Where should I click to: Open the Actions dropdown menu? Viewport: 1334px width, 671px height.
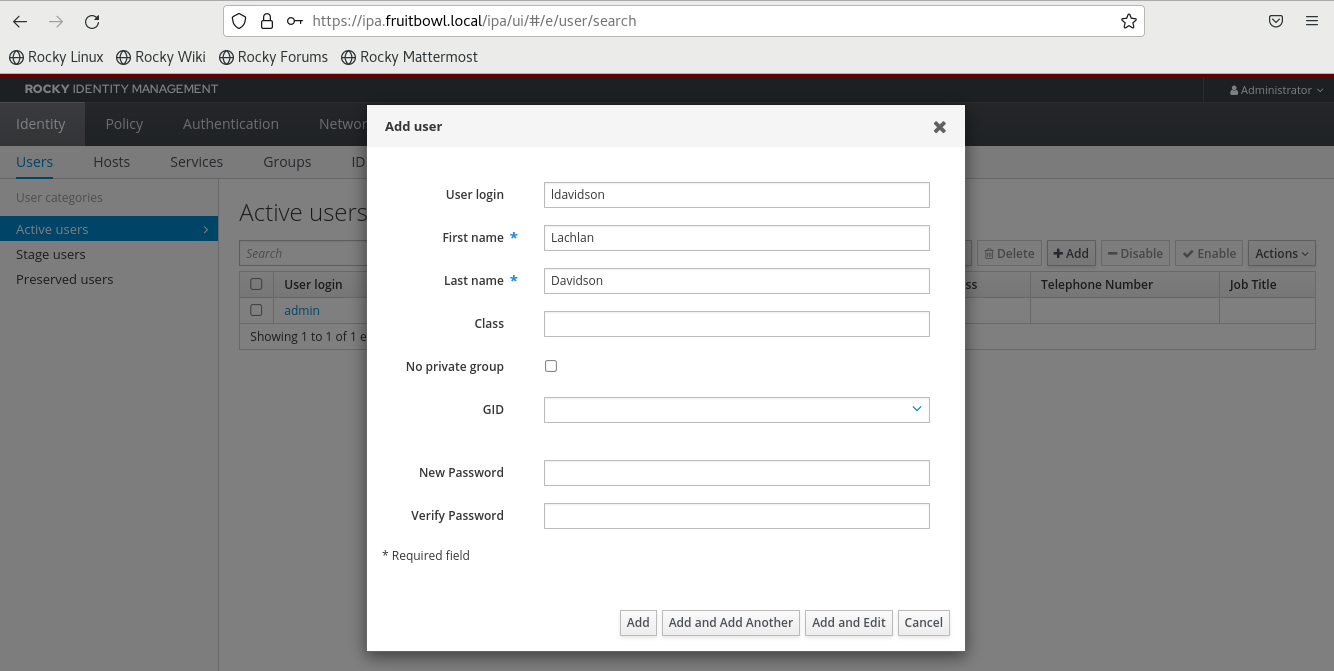point(1281,254)
